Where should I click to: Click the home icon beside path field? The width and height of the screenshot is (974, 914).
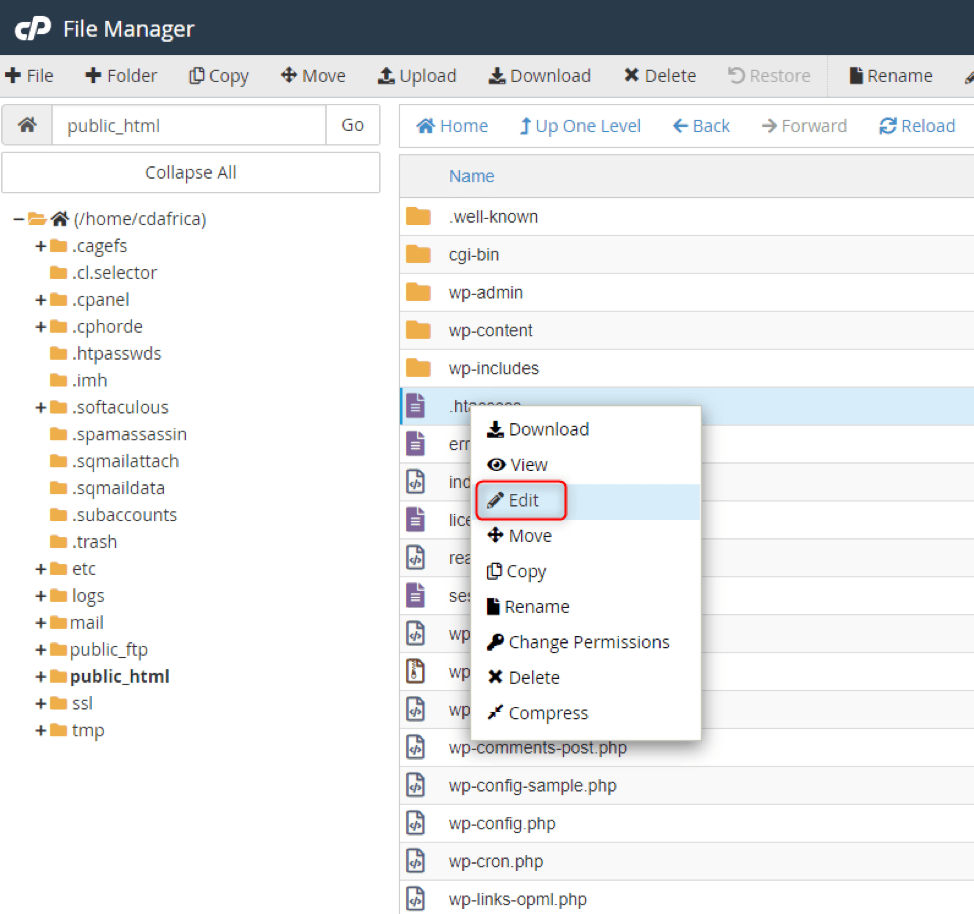pyautogui.click(x=27, y=125)
